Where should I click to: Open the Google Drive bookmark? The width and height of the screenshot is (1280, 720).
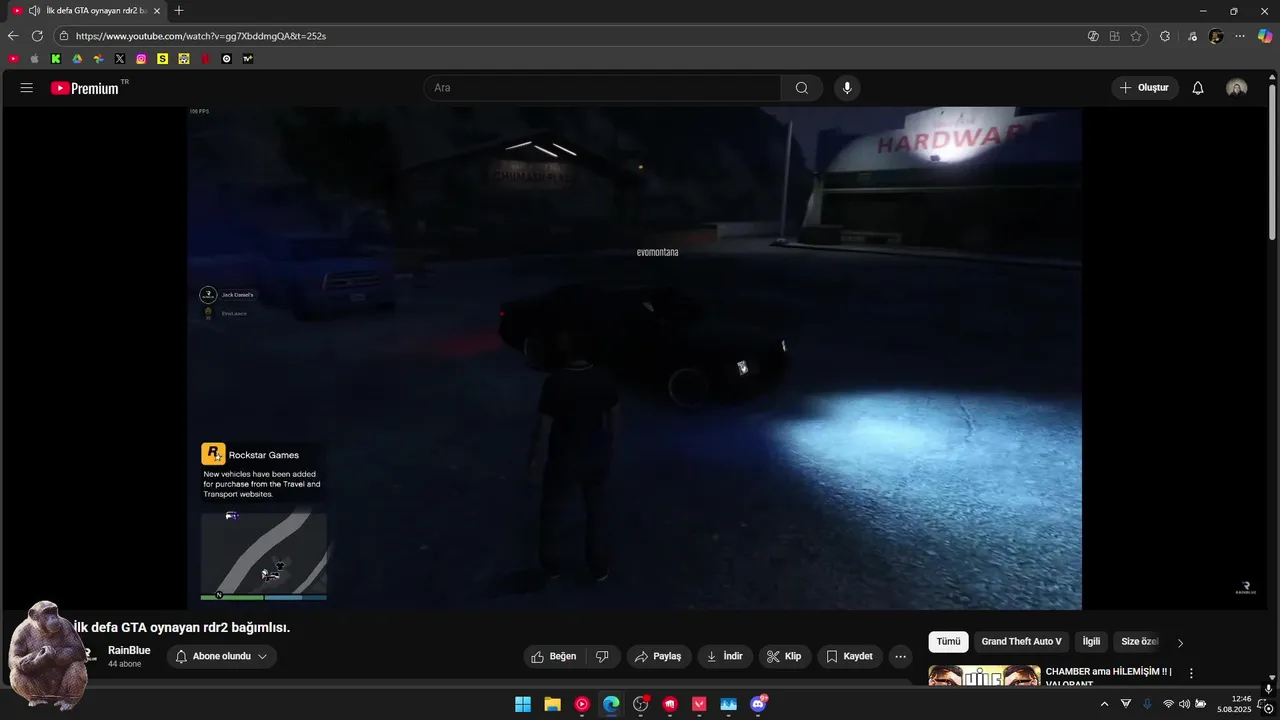click(x=77, y=59)
